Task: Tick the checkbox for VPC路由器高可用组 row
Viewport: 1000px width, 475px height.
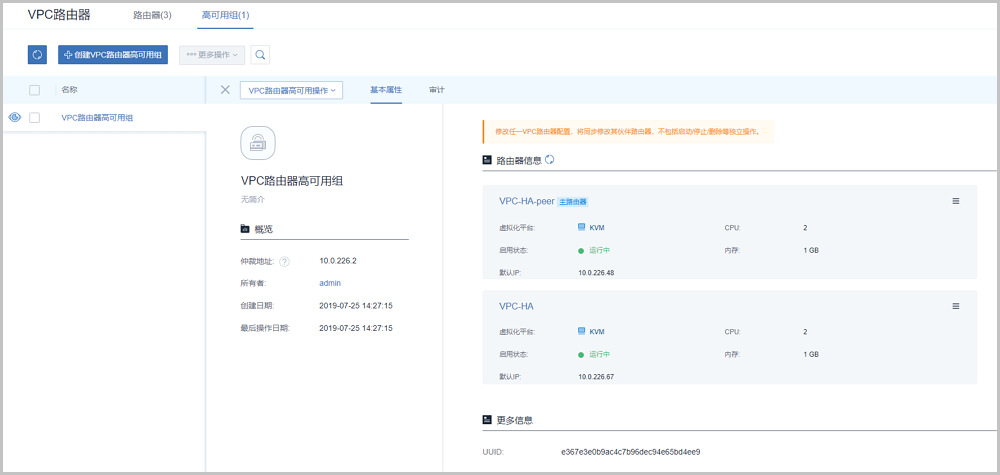Action: tap(35, 118)
